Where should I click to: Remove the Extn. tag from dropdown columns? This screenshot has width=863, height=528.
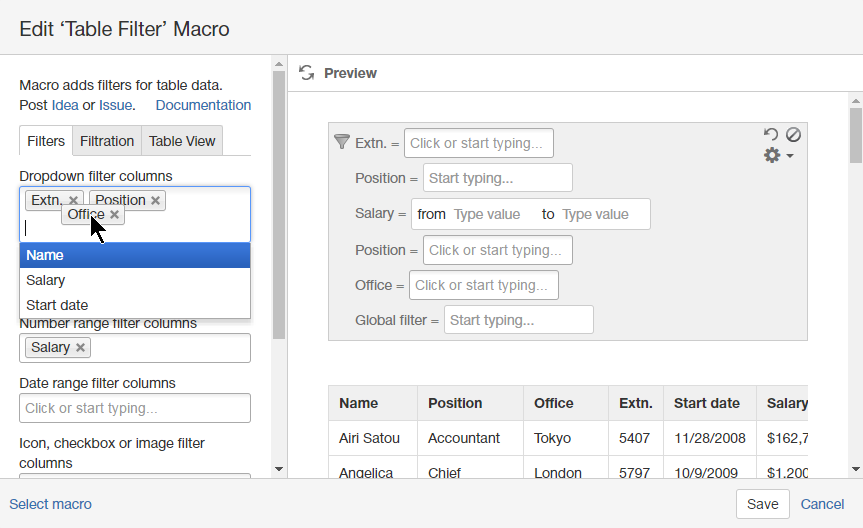point(74,201)
